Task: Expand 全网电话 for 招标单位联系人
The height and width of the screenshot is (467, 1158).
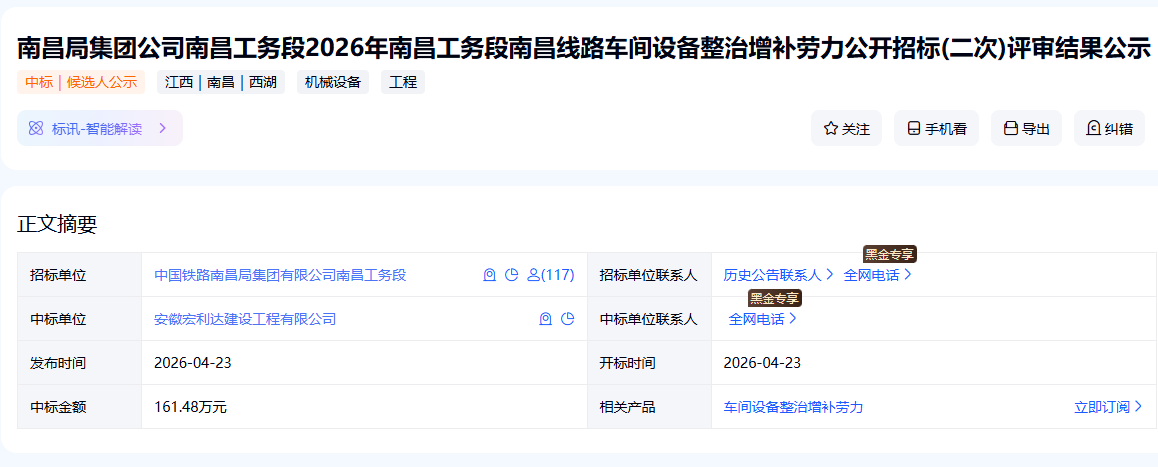Action: [x=877, y=275]
